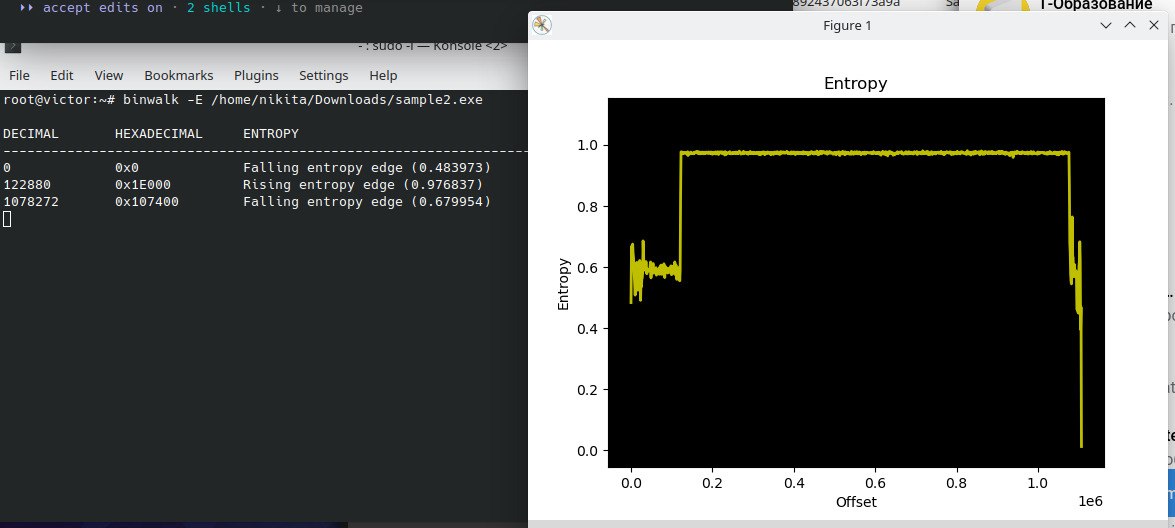Viewport: 1175px width, 528px height.
Task: Open the File menu in Konsole
Action: [x=19, y=76]
